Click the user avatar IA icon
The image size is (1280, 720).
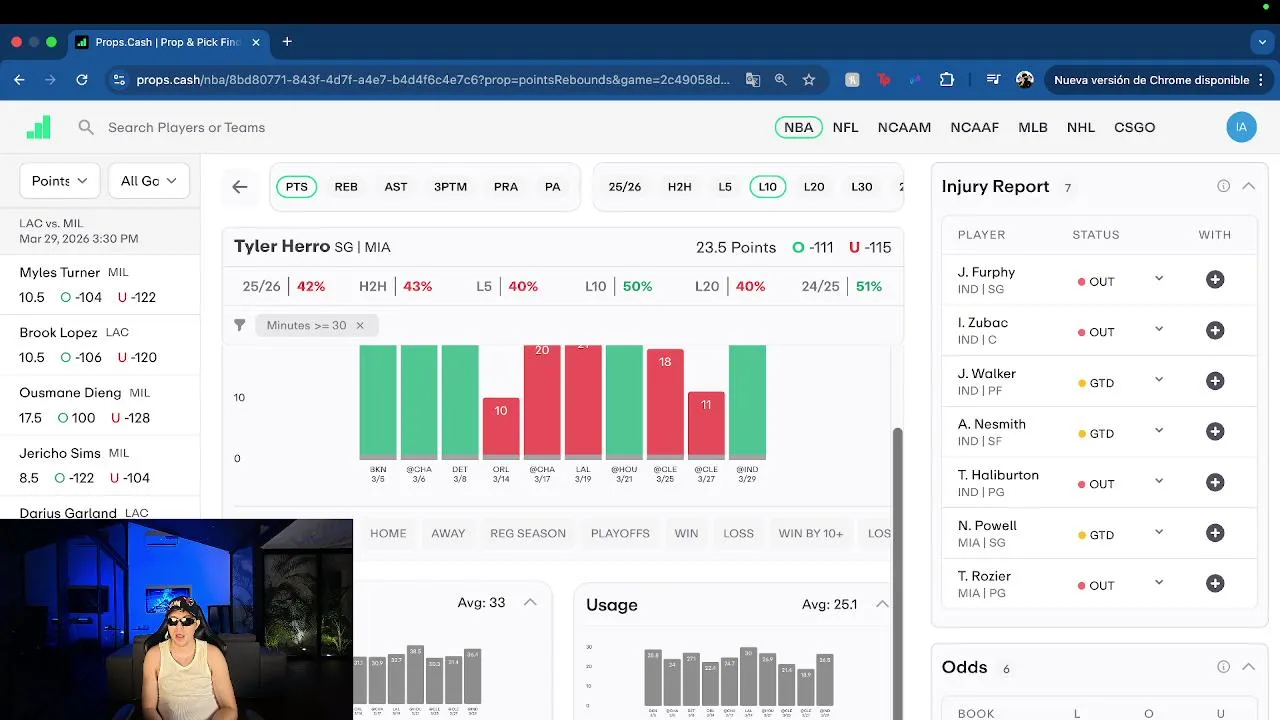(x=1241, y=127)
